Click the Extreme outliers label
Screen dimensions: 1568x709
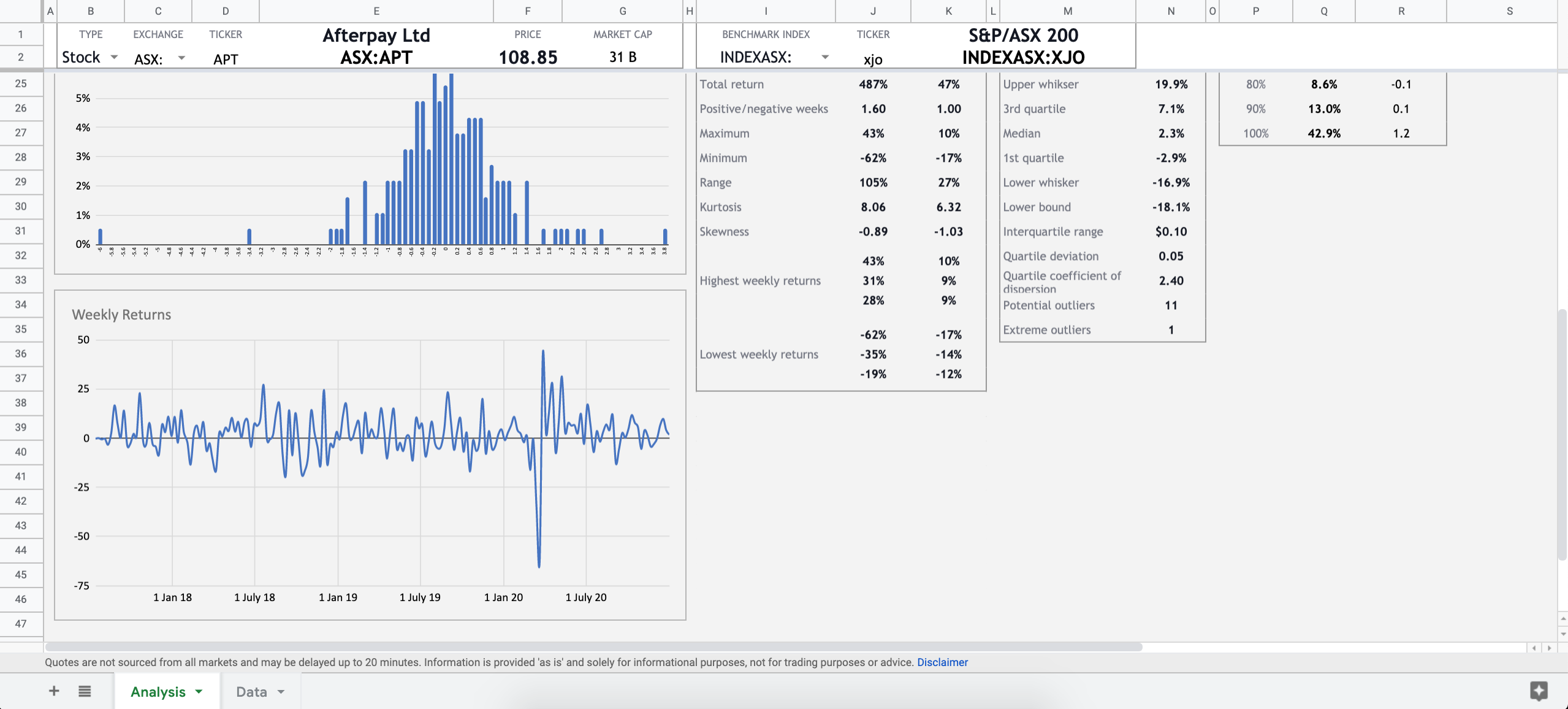point(1046,329)
